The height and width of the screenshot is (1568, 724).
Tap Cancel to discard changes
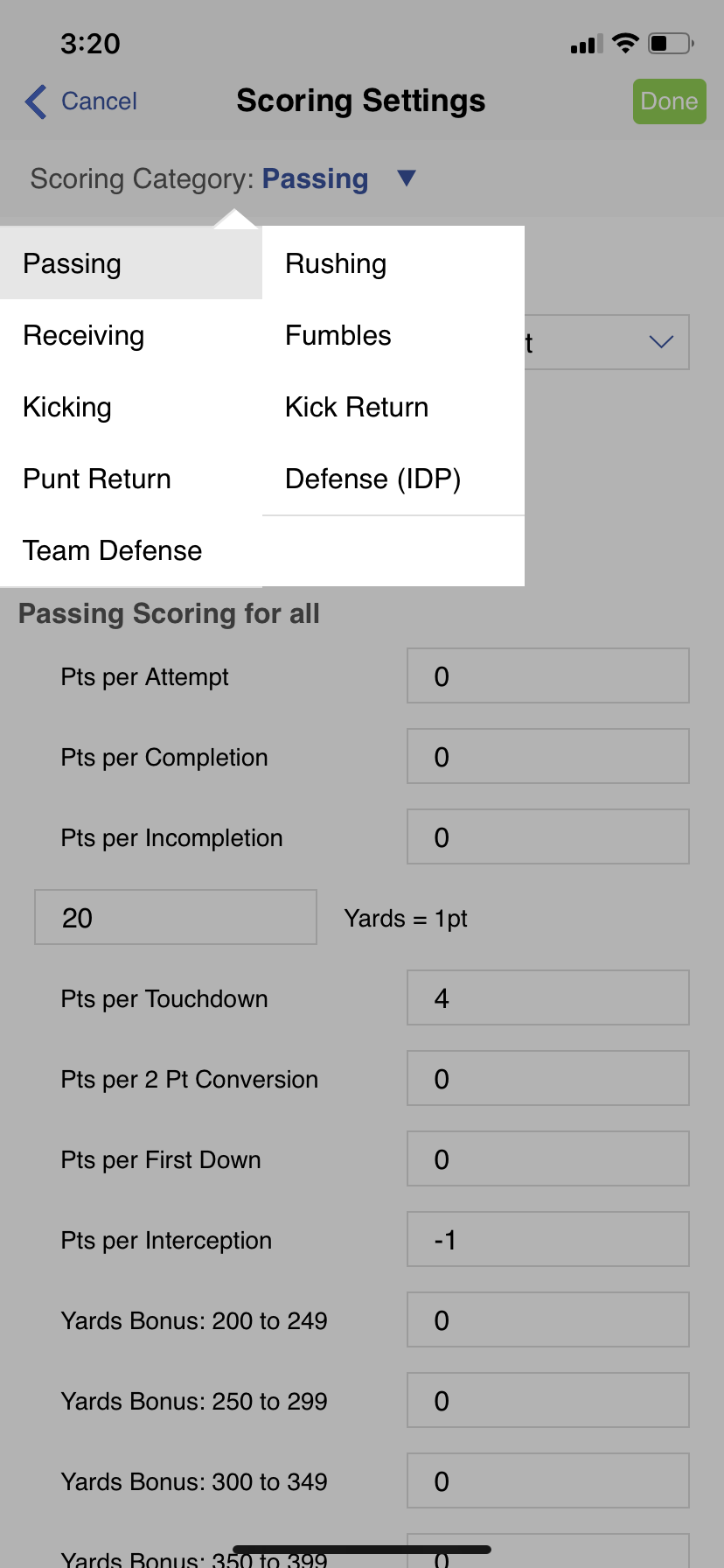coord(99,101)
